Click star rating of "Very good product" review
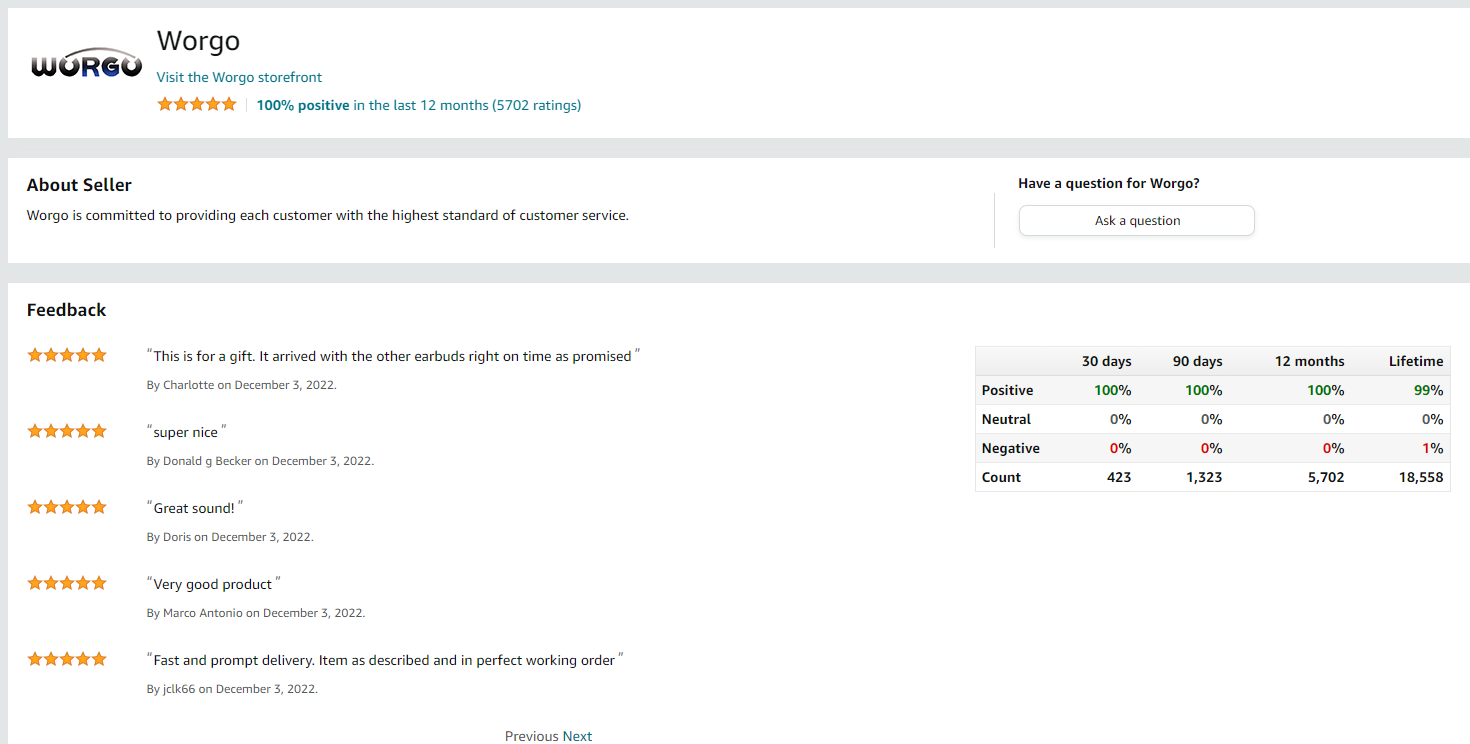This screenshot has width=1470, height=744. [x=66, y=583]
